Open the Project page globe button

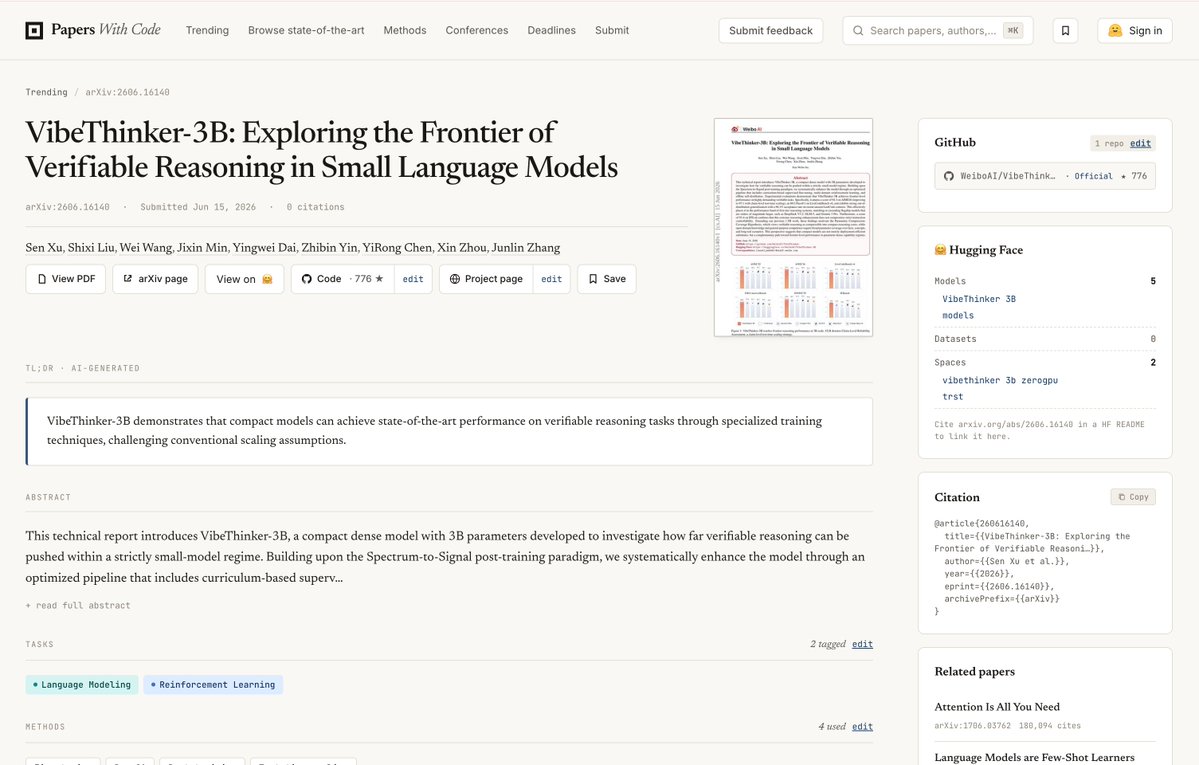(x=486, y=279)
